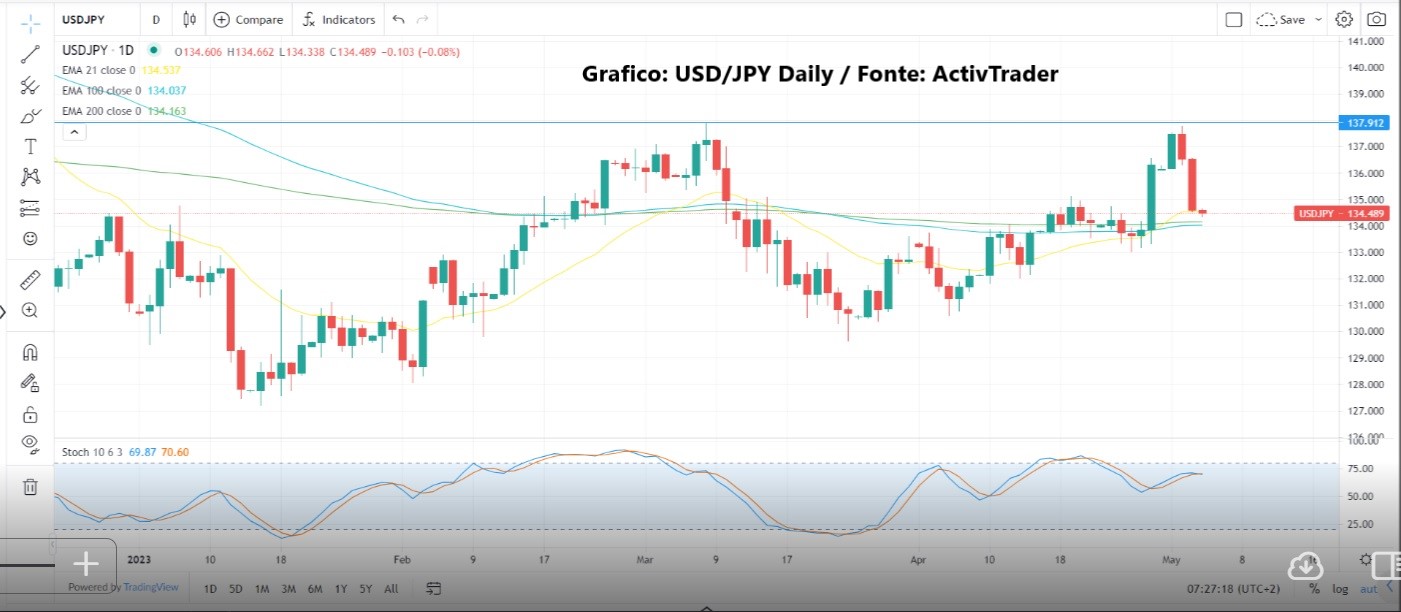Open the D timeframe interval dropdown
Image resolution: width=1401 pixels, height=612 pixels.
click(x=156, y=19)
